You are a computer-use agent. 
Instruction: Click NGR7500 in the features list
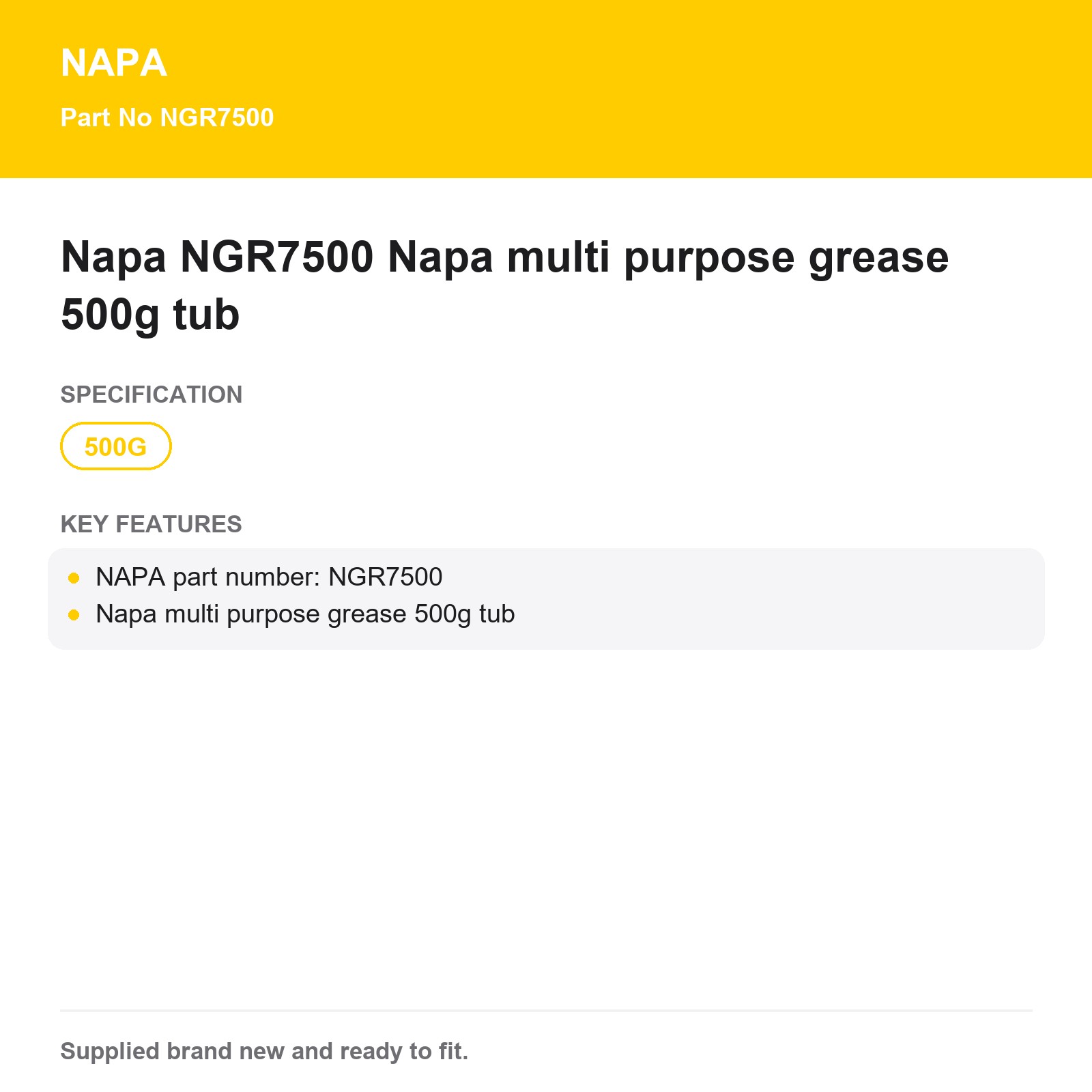pos(386,577)
